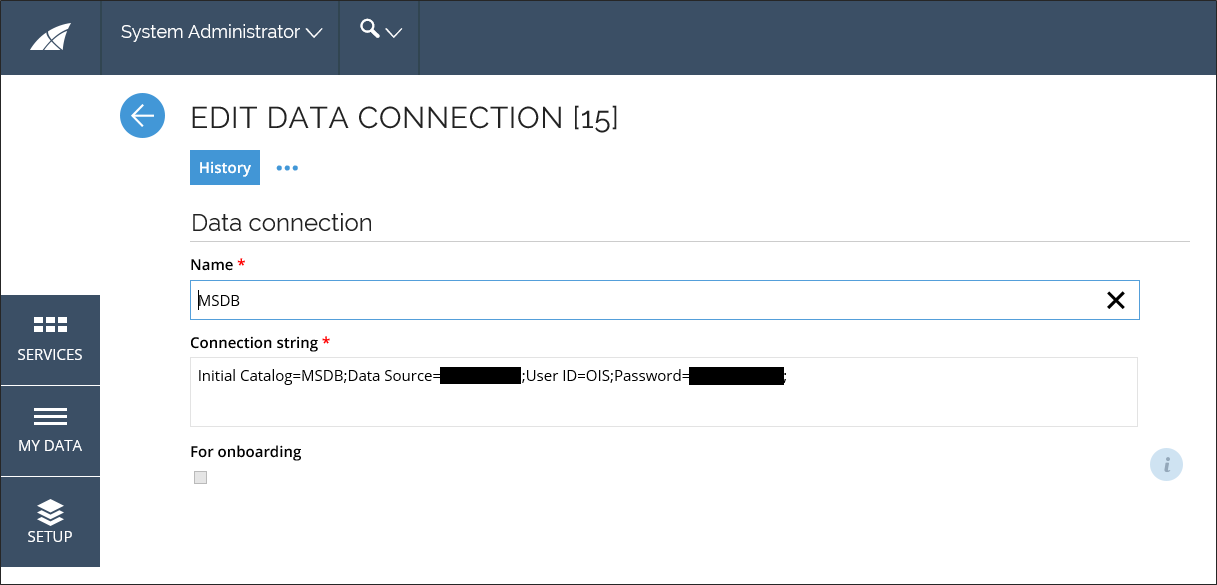
Task: Click the Edit Data Connection [15] title
Action: pos(404,117)
